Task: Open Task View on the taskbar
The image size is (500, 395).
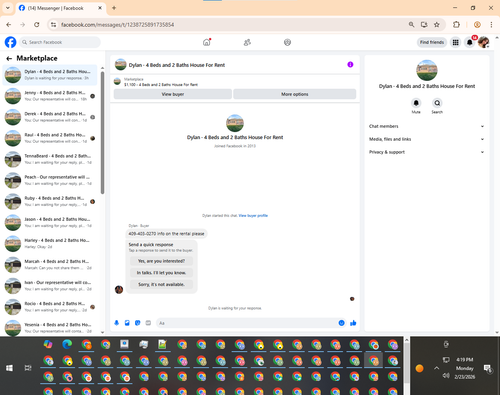Action: (x=28, y=368)
